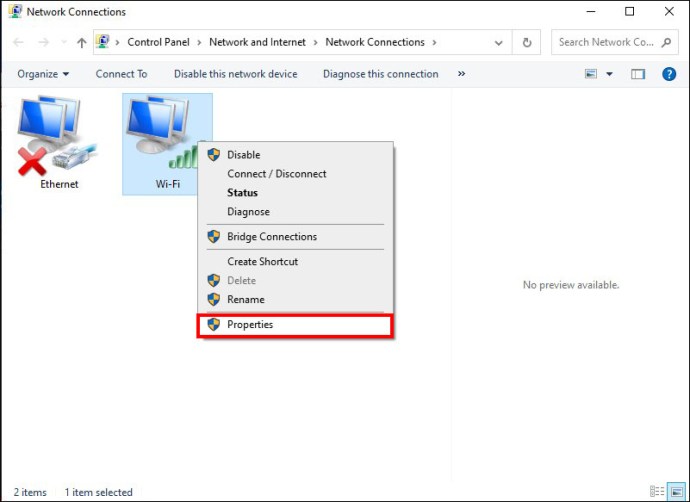
Task: Expand the address bar history dropdown
Action: (499, 43)
